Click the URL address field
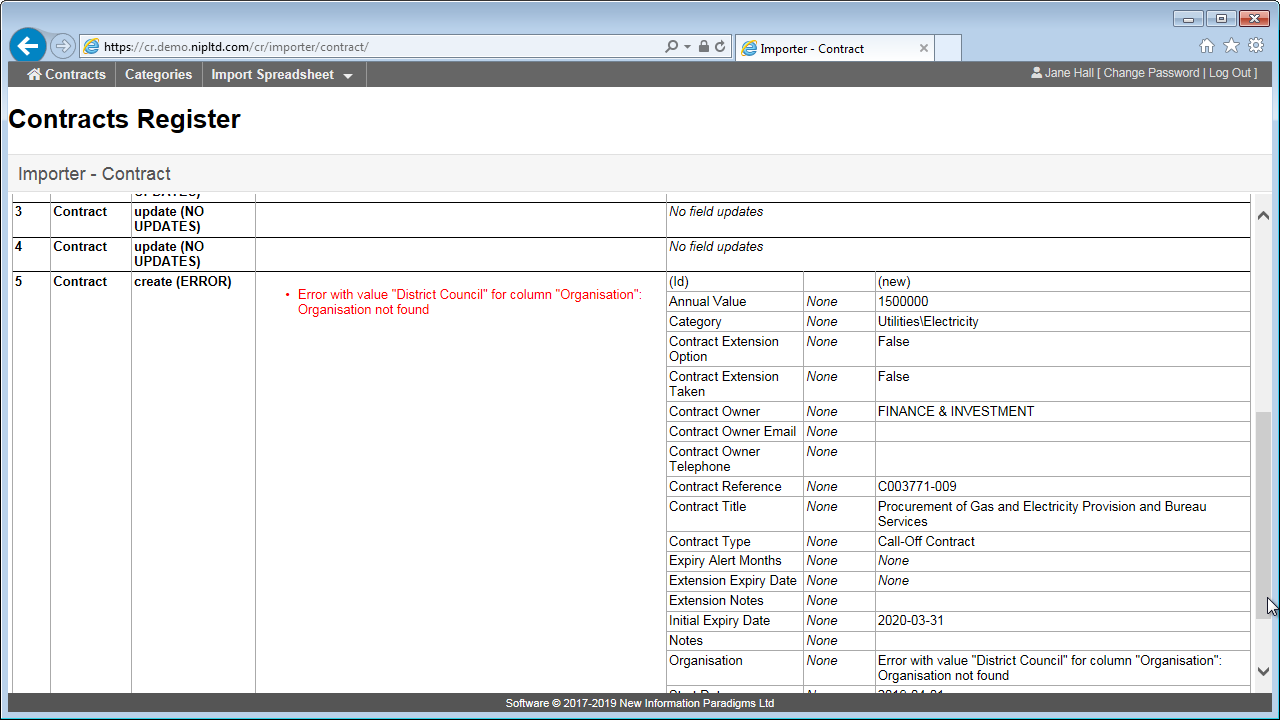Image resolution: width=1280 pixels, height=720 pixels. [380, 47]
